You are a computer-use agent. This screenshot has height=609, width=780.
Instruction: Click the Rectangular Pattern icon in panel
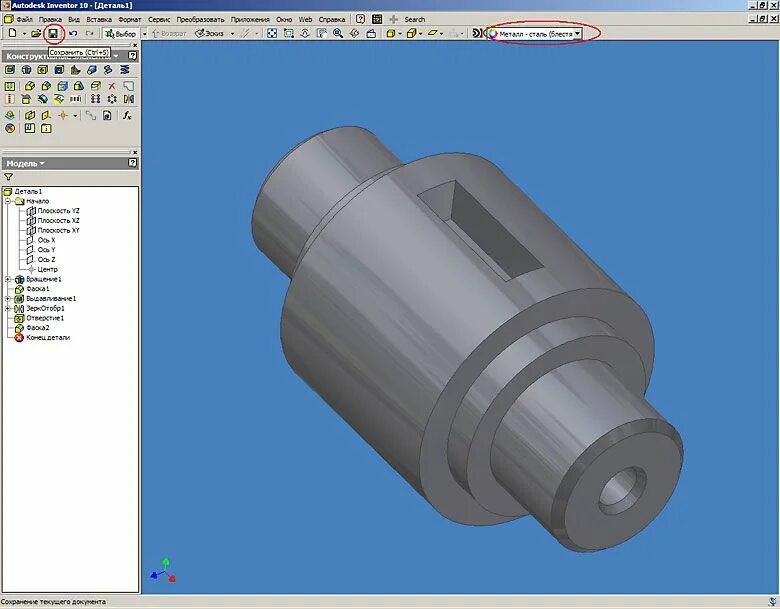coord(96,99)
